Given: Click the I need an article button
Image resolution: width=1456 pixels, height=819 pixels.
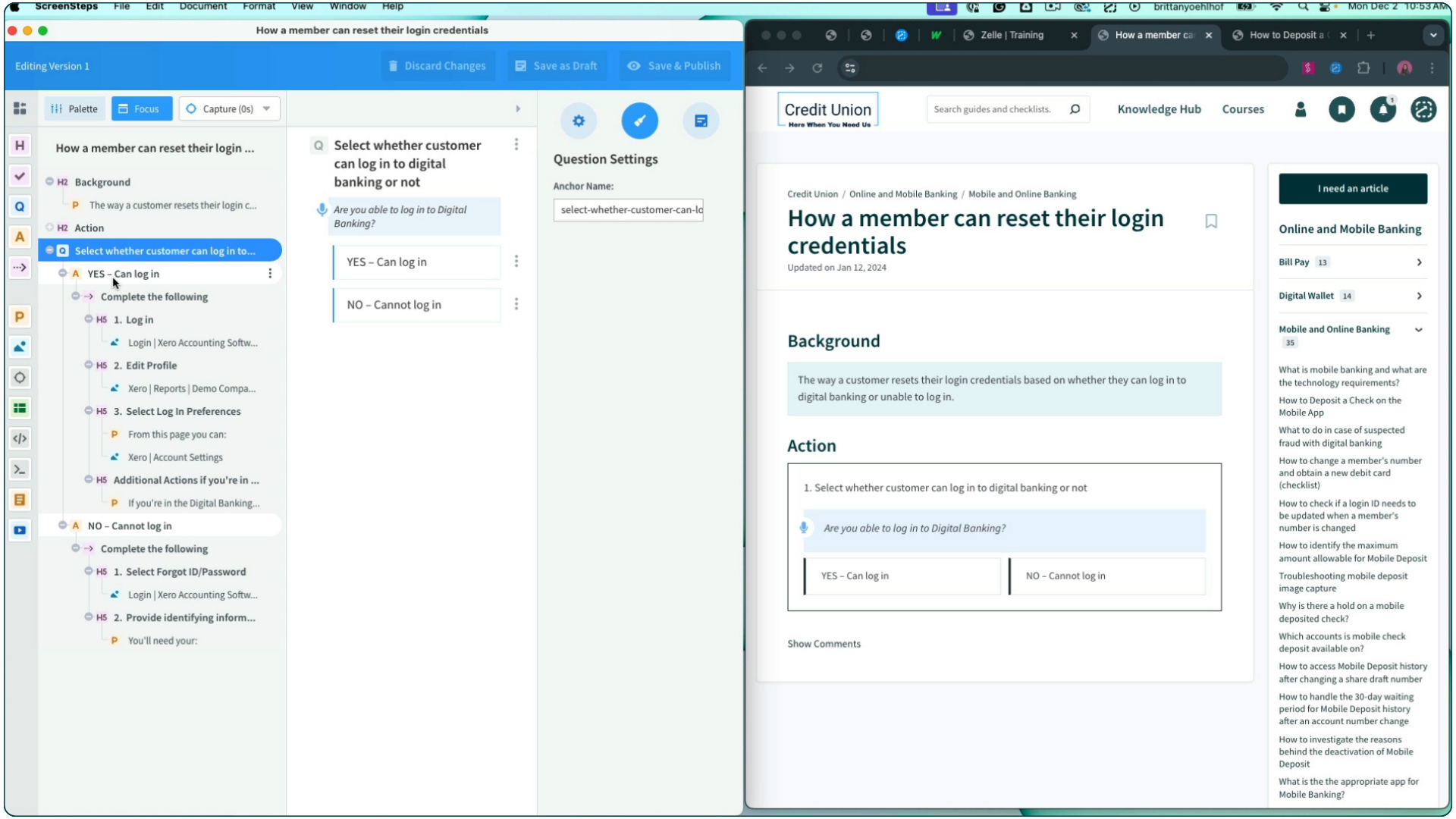Looking at the screenshot, I should coord(1353,189).
